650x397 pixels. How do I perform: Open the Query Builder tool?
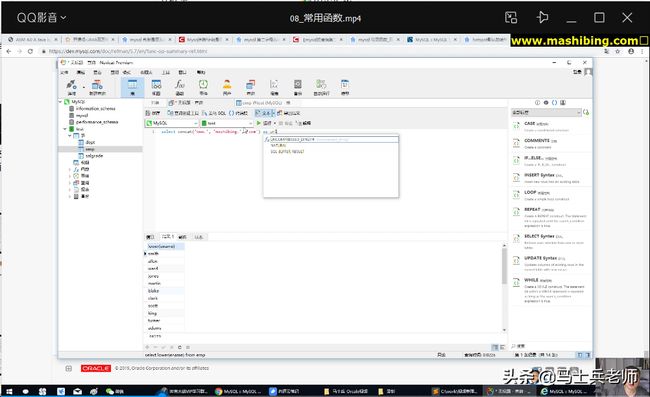tap(183, 113)
